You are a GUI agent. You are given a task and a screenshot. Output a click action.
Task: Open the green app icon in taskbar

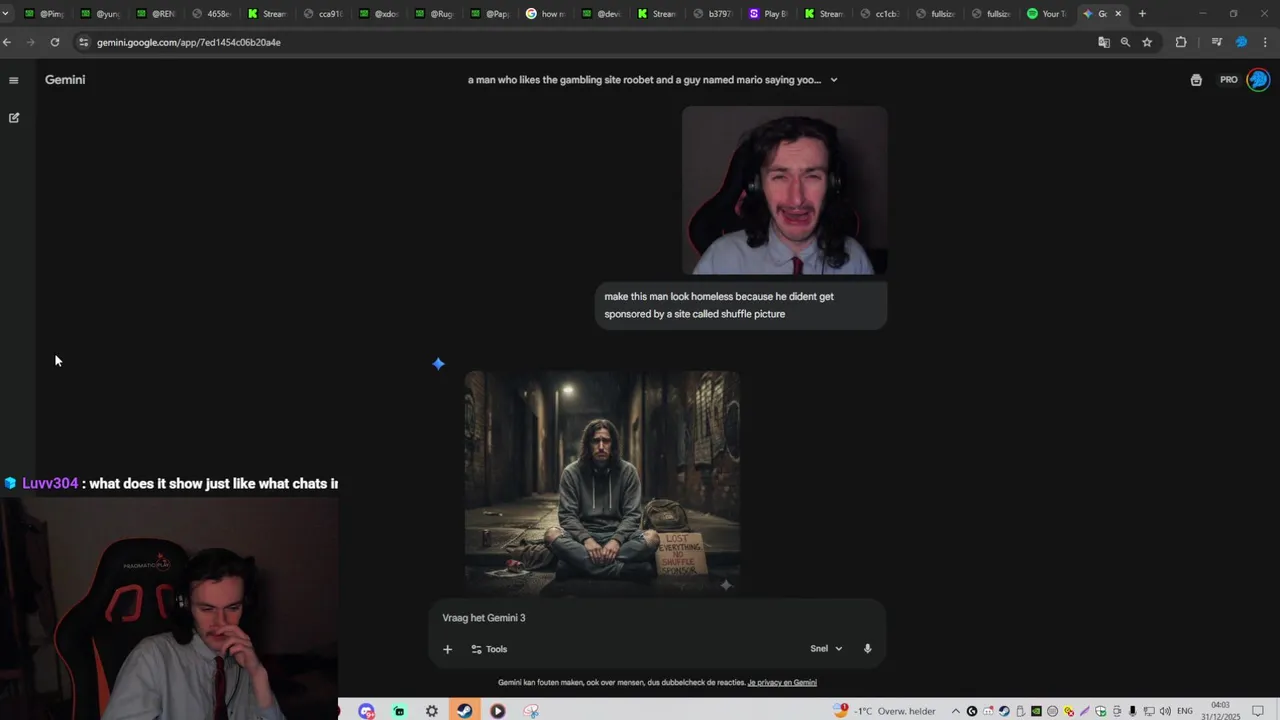tap(399, 711)
